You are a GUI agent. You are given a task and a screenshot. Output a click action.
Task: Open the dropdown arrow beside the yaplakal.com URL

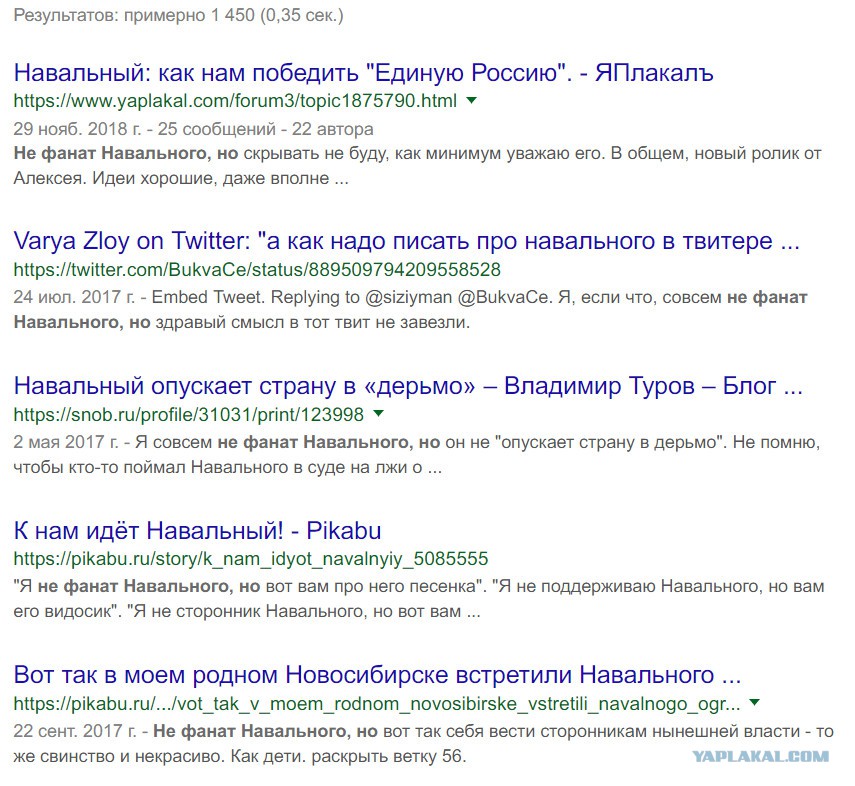click(x=472, y=100)
